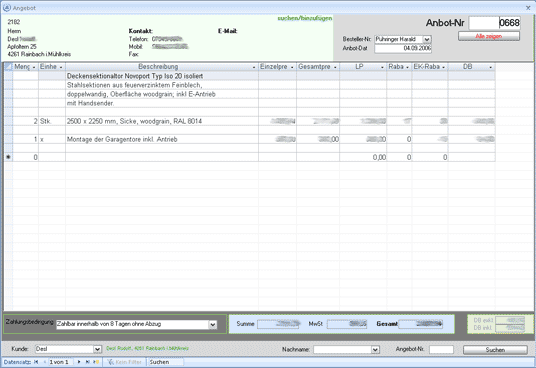Screen dimensions: 536x368
Task: Select cell 'Stahlsektionen aus feuerverzinktem Feinblech,'
Action: 162,85
